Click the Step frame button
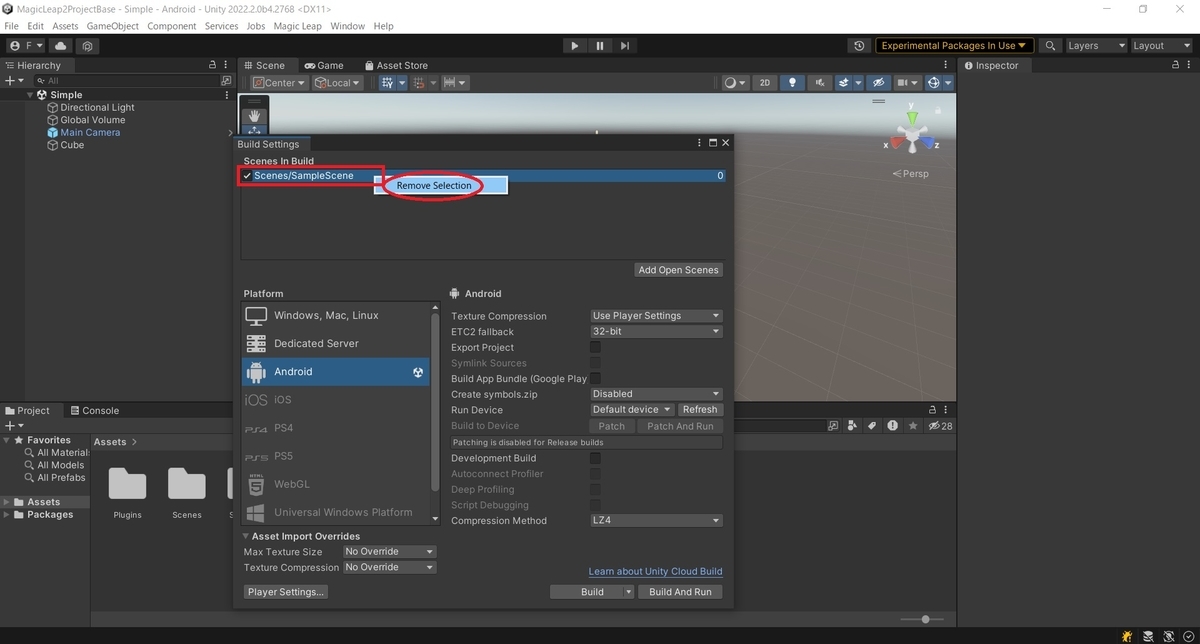The image size is (1200, 644). pyautogui.click(x=625, y=46)
